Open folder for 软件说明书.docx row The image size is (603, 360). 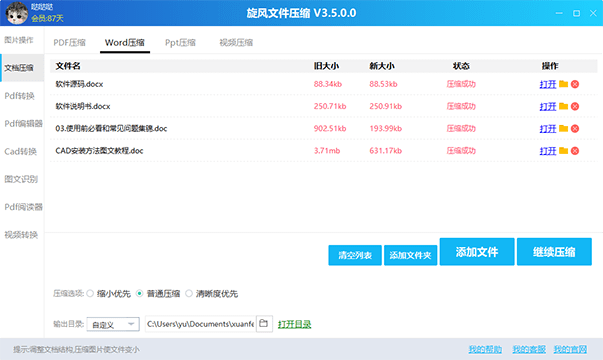pos(563,106)
